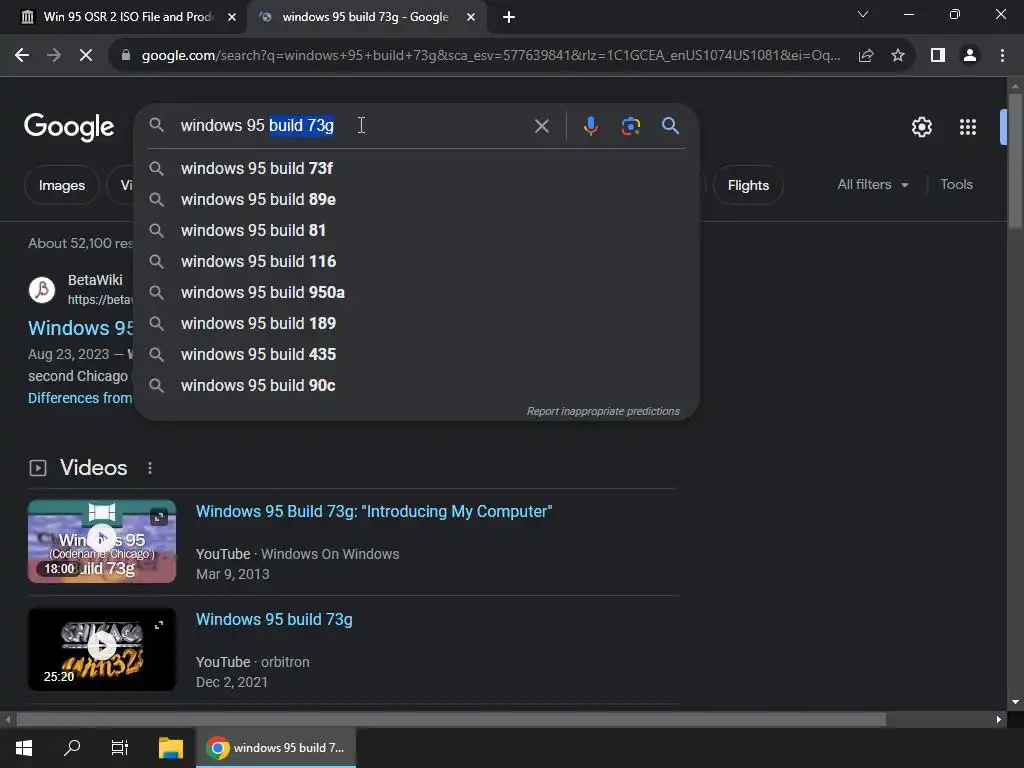View site information via the lock icon

tap(126, 56)
